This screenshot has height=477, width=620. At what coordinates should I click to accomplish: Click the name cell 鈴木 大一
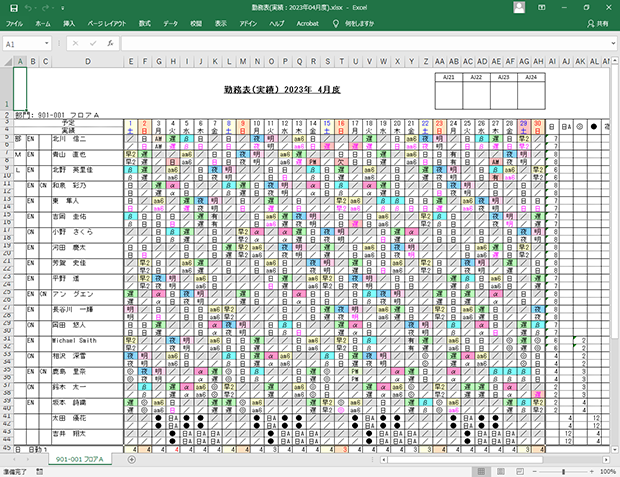[x=87, y=387]
